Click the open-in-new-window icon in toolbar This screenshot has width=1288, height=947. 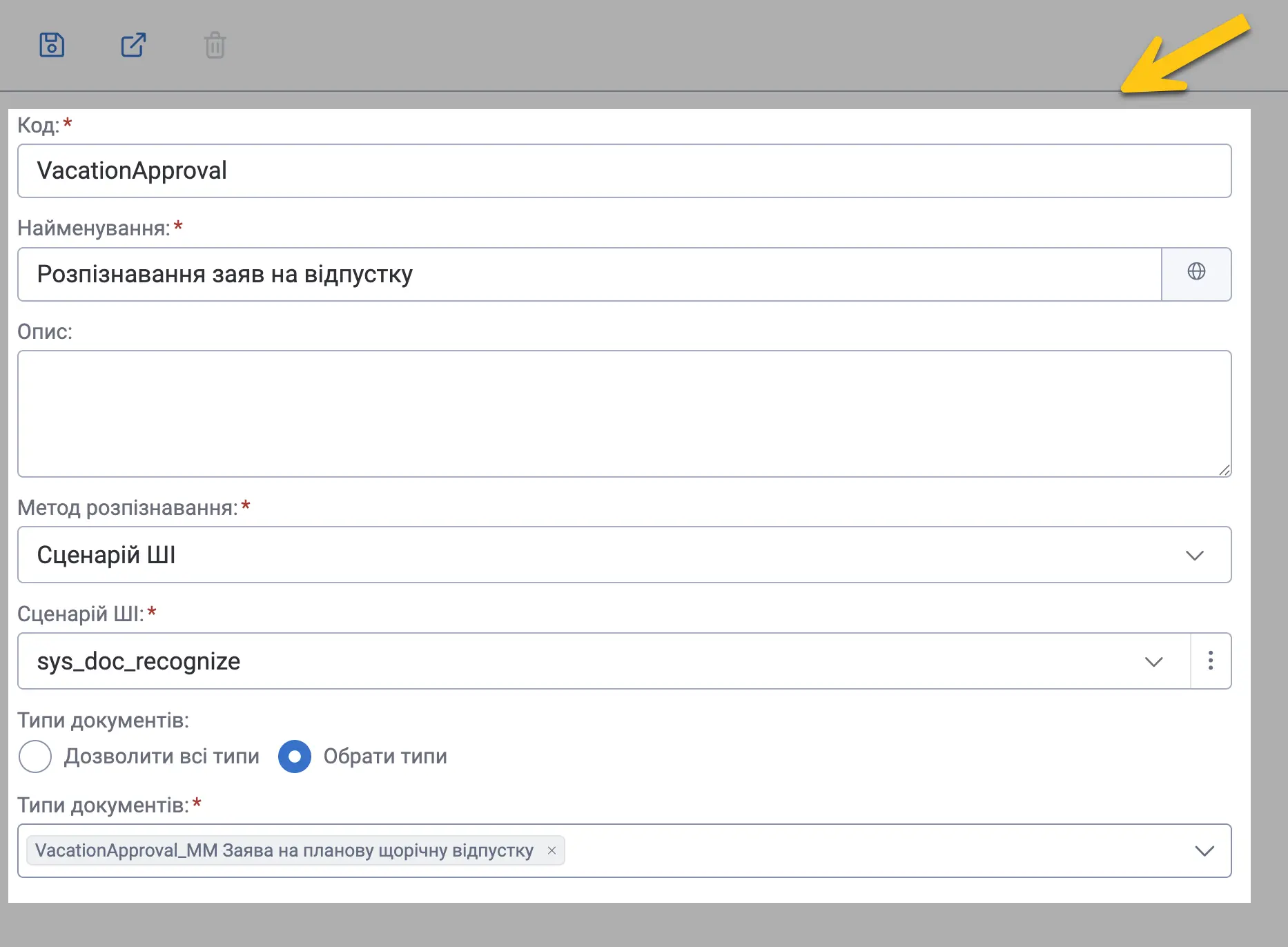[x=133, y=45]
